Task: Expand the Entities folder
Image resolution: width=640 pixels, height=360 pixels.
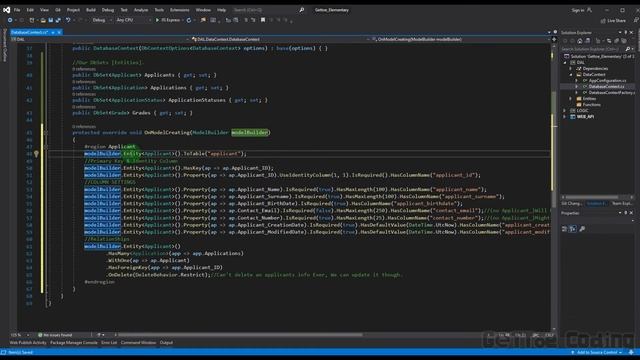Action: coord(571,99)
